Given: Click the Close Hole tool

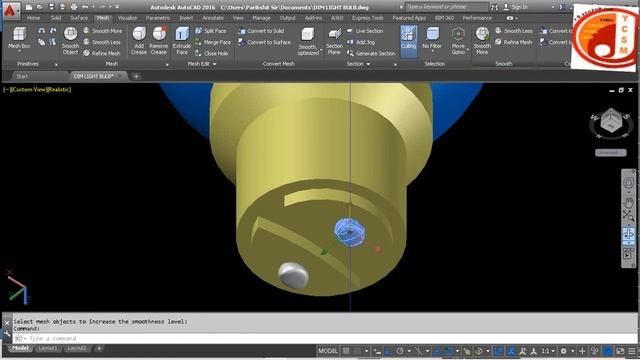Looking at the screenshot, I should click(211, 53).
